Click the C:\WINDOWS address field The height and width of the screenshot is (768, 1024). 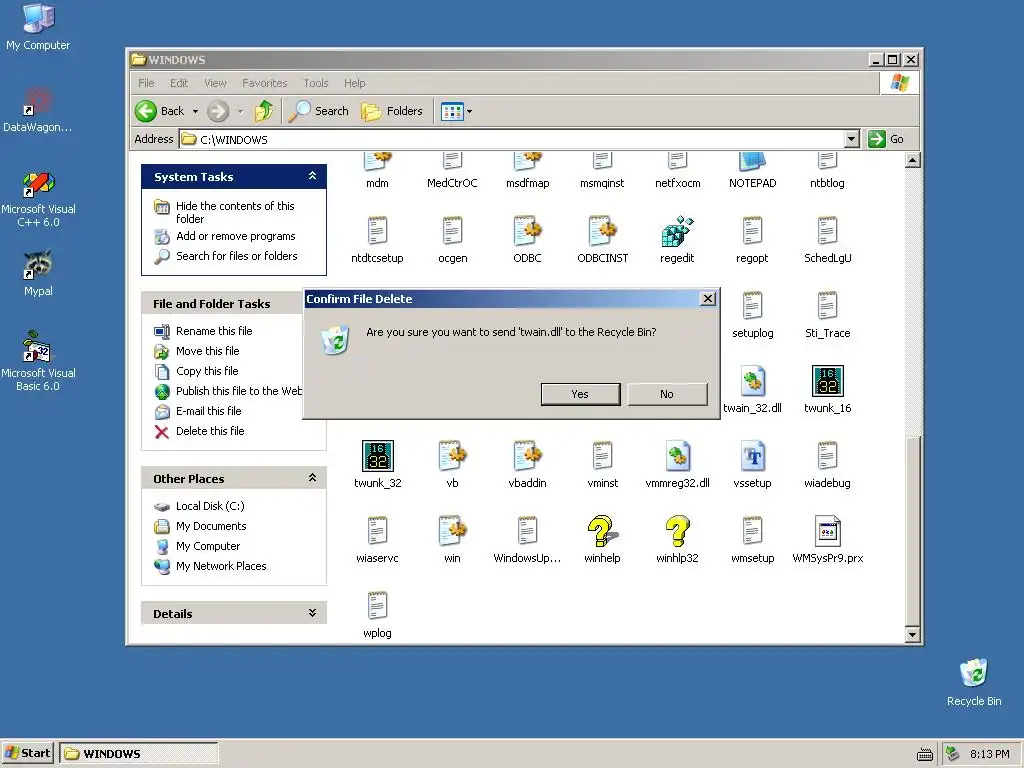(513, 139)
